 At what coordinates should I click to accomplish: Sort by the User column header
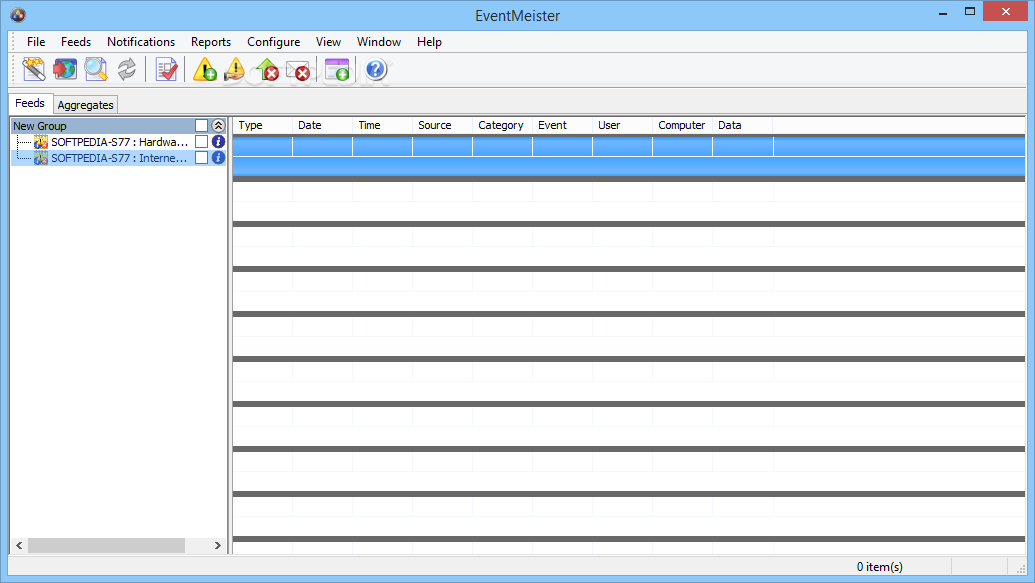[x=622, y=125]
